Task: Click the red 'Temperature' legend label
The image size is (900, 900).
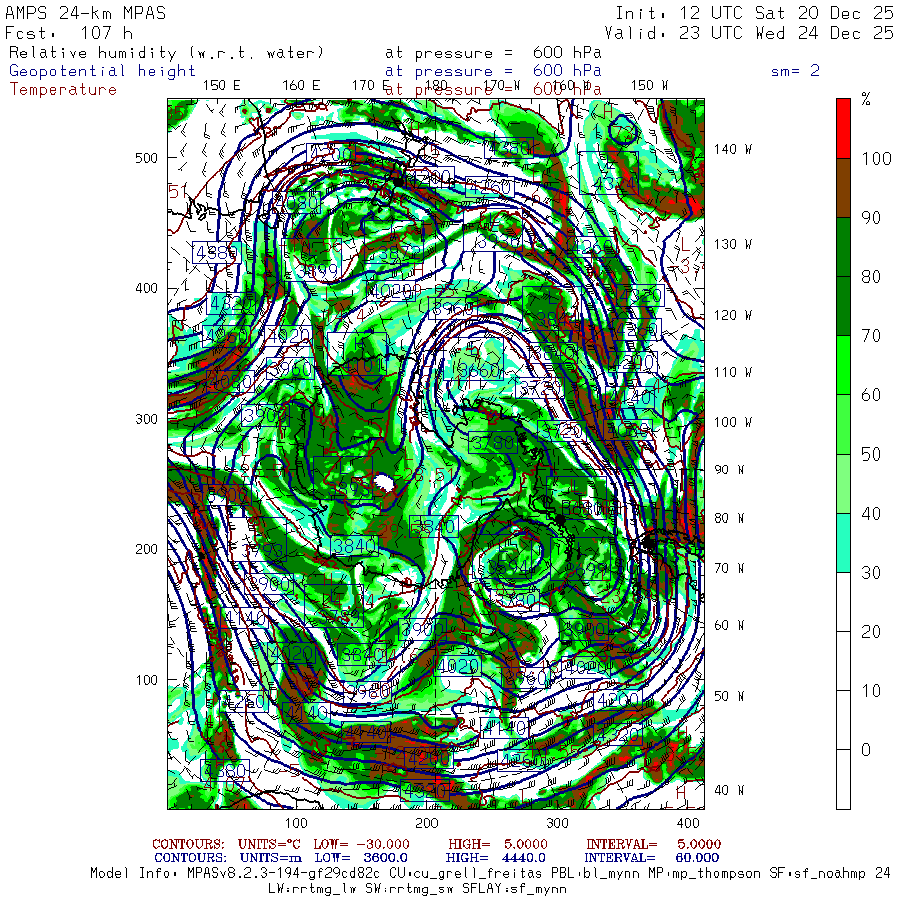Action: point(63,90)
